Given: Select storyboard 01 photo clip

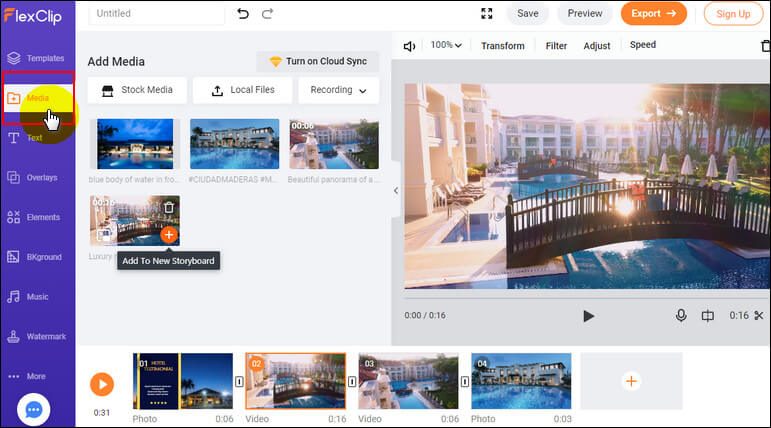Looking at the screenshot, I should click(x=182, y=381).
